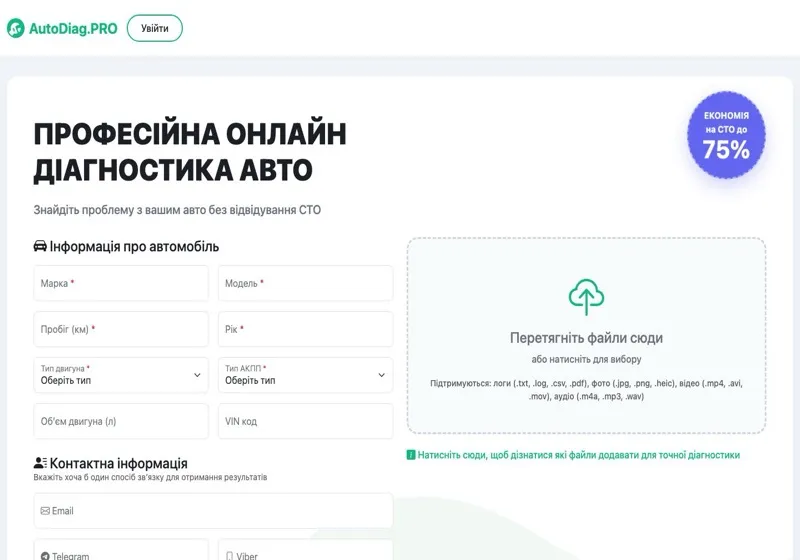Open the Тип двигуна dropdown
The image size is (800, 560).
pos(121,375)
